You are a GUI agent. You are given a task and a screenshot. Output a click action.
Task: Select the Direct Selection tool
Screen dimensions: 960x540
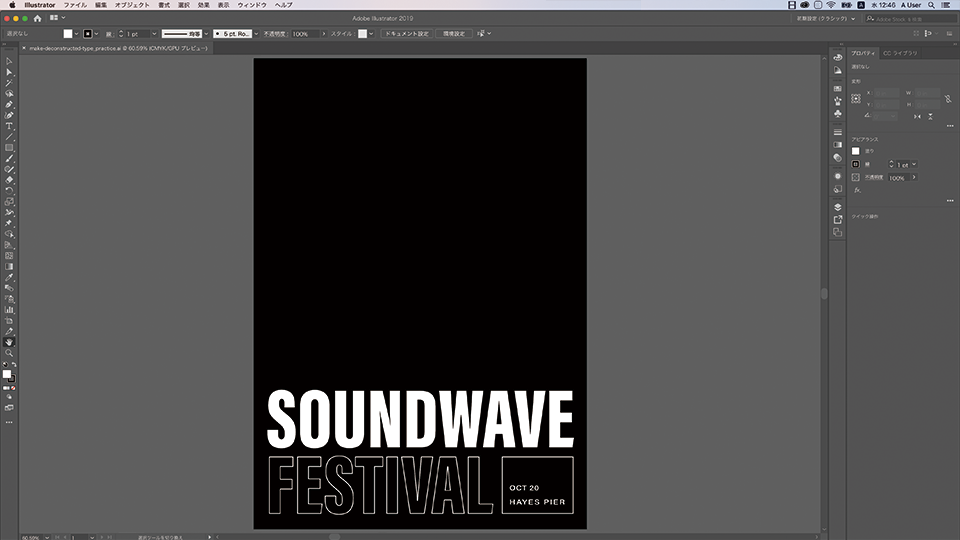[x=9, y=72]
